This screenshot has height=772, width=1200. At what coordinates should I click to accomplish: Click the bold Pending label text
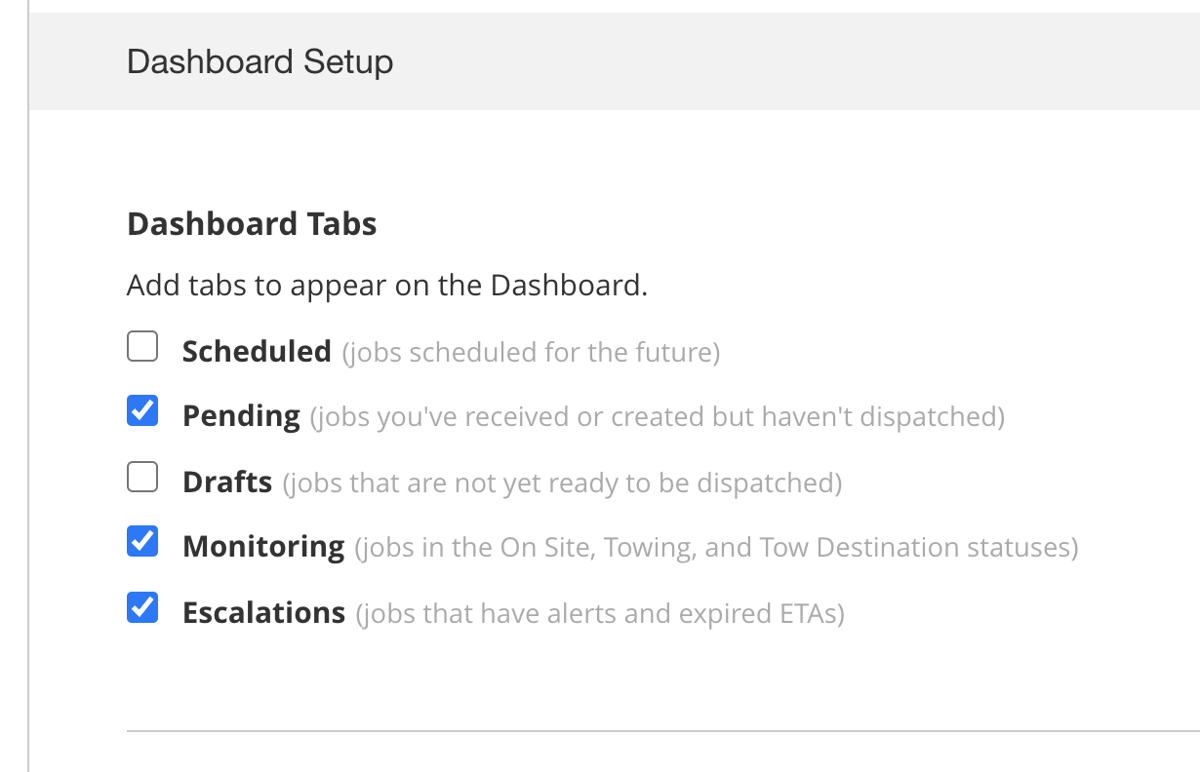click(x=240, y=415)
